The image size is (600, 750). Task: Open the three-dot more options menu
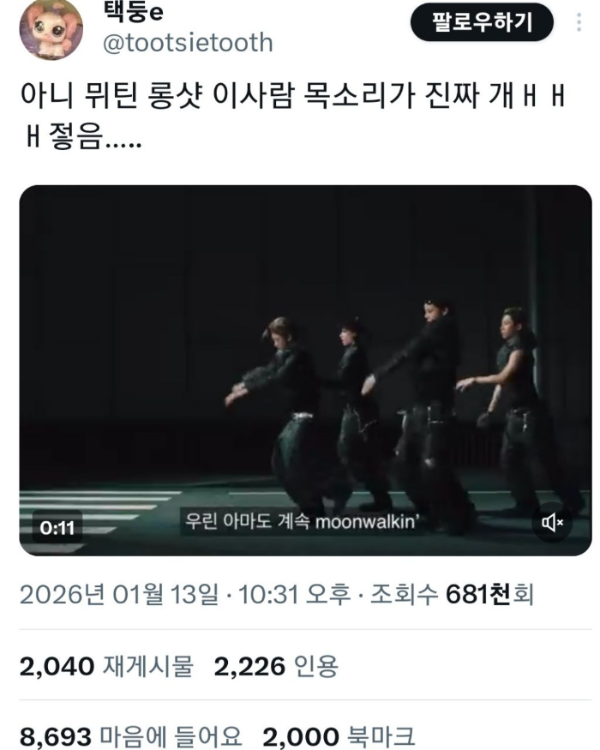click(x=579, y=22)
